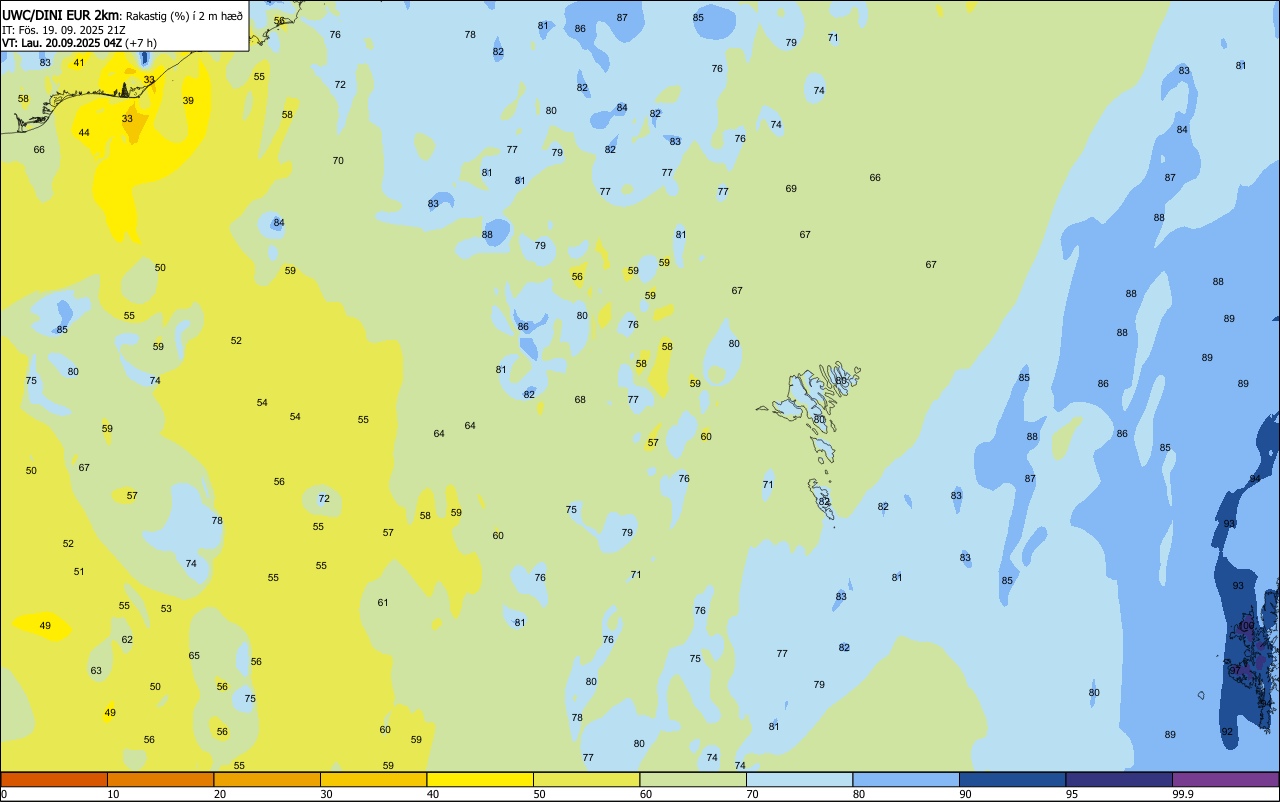Click the '0' legend tick label
This screenshot has height=802, width=1280.
coord(4,794)
